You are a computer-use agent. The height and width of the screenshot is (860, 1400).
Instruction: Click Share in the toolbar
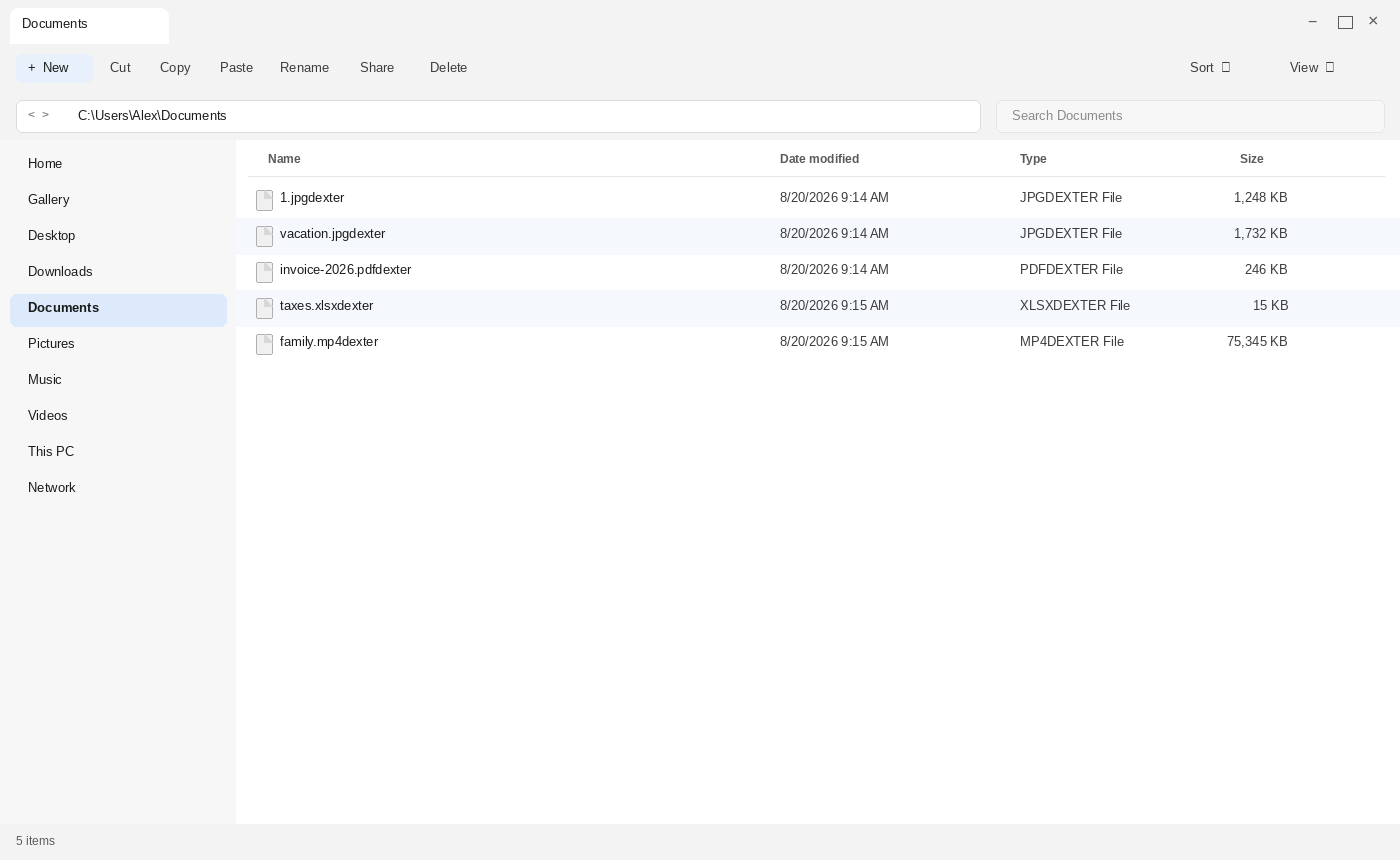click(377, 68)
